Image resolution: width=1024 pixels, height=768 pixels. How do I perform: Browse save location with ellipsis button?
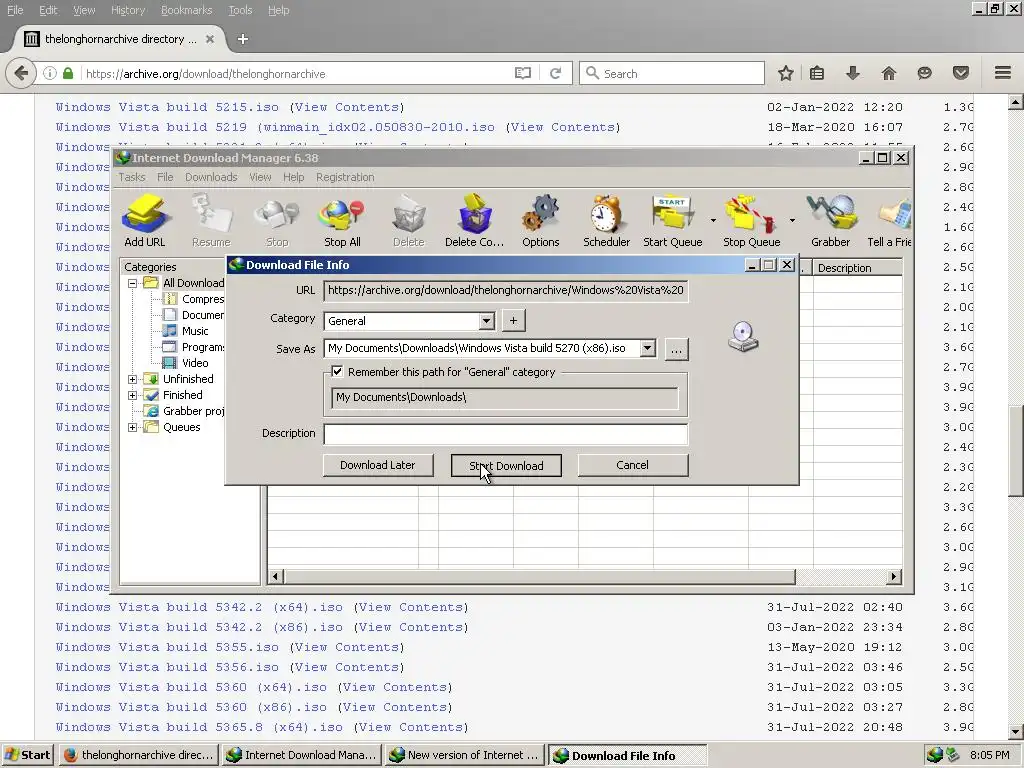[676, 349]
